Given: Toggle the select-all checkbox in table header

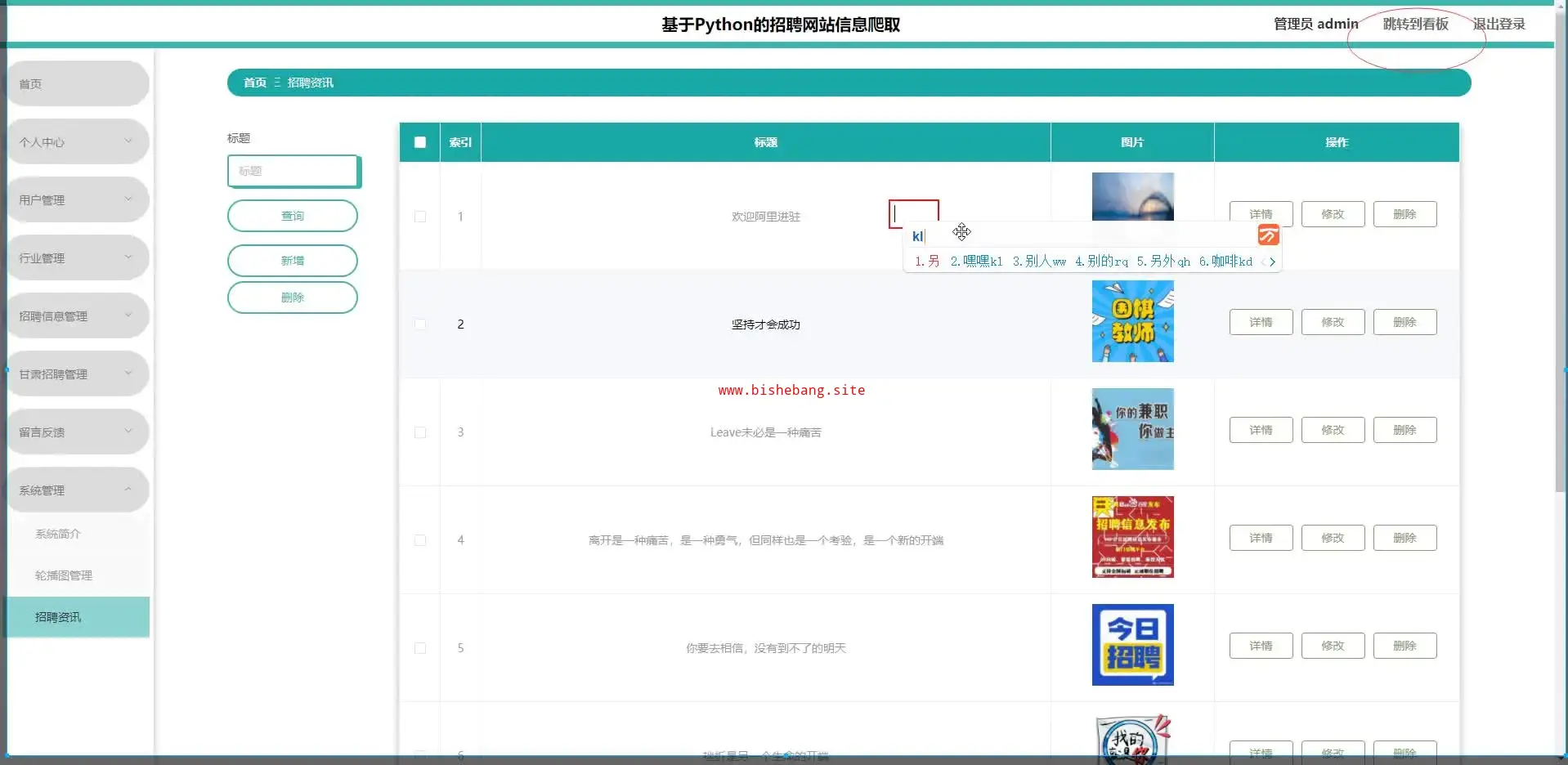Looking at the screenshot, I should (x=420, y=142).
